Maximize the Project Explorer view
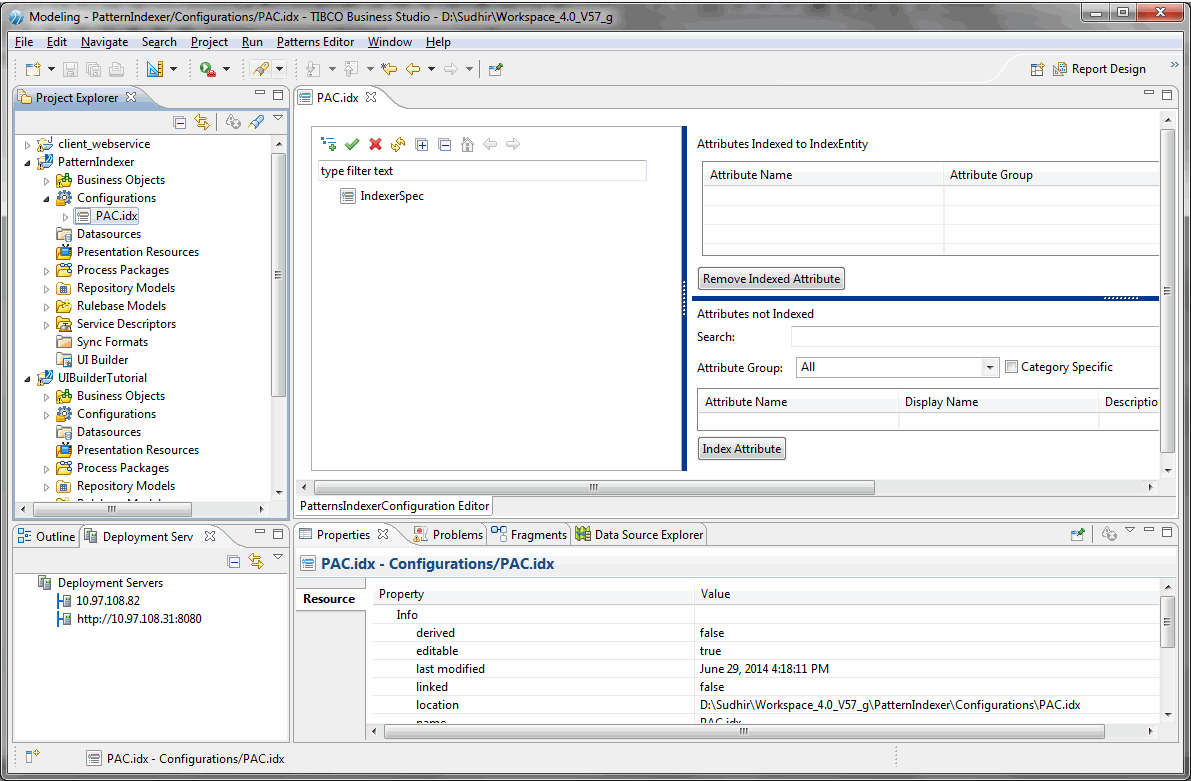Image resolution: width=1191 pixels, height=781 pixels. (x=278, y=95)
